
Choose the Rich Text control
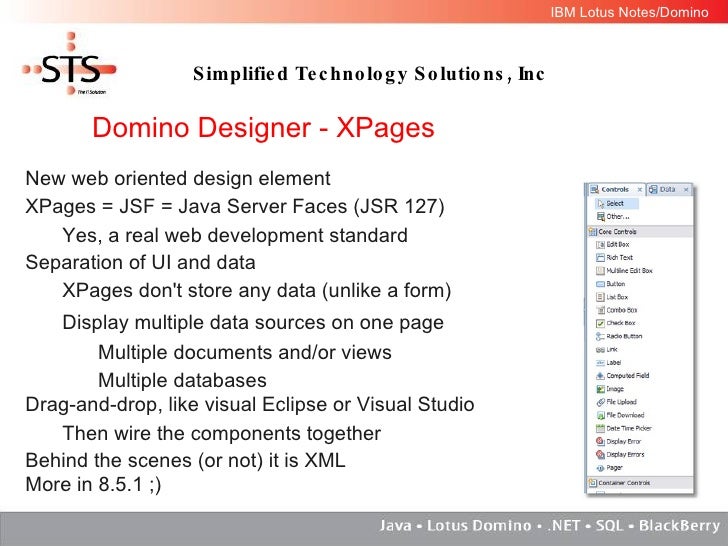615,257
